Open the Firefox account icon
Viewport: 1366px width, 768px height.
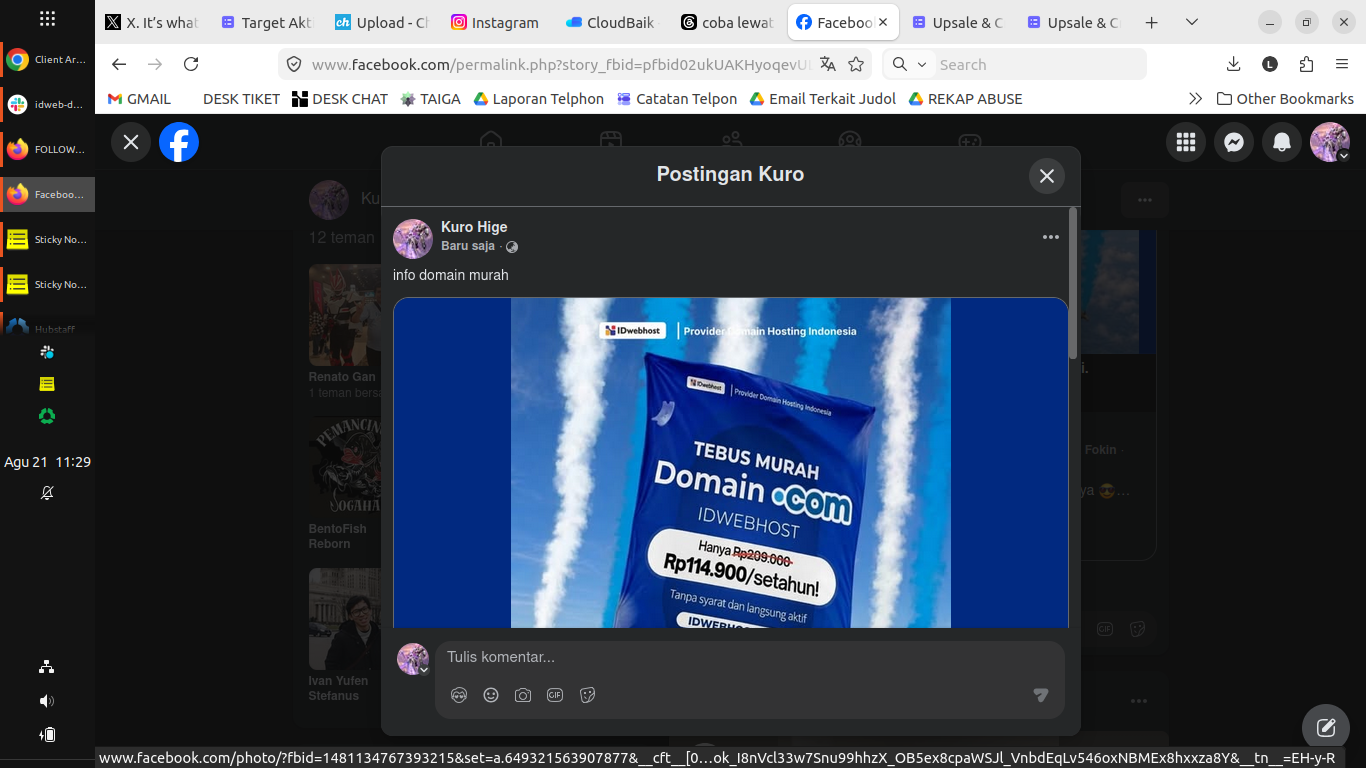(x=1270, y=64)
